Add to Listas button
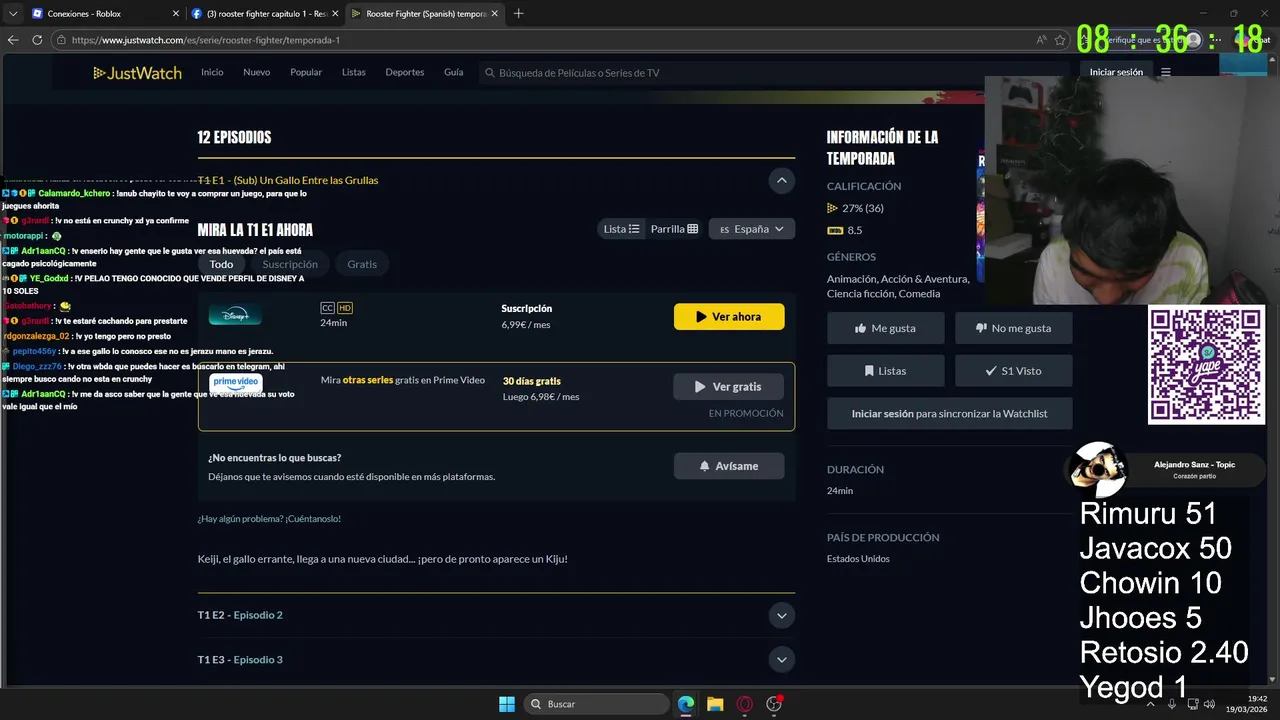Image resolution: width=1280 pixels, height=720 pixels. point(885,370)
